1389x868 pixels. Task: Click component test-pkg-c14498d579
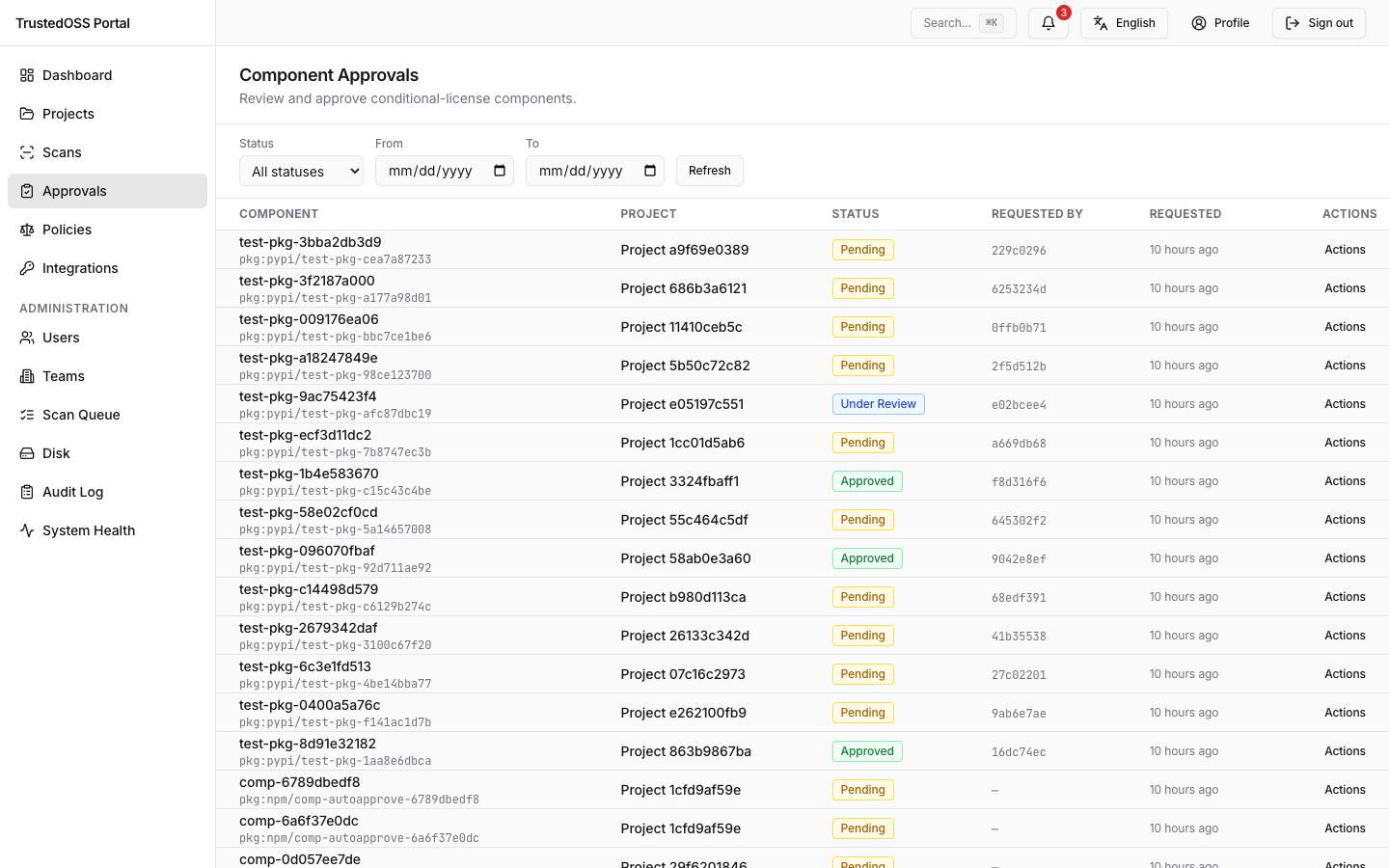pos(309,589)
